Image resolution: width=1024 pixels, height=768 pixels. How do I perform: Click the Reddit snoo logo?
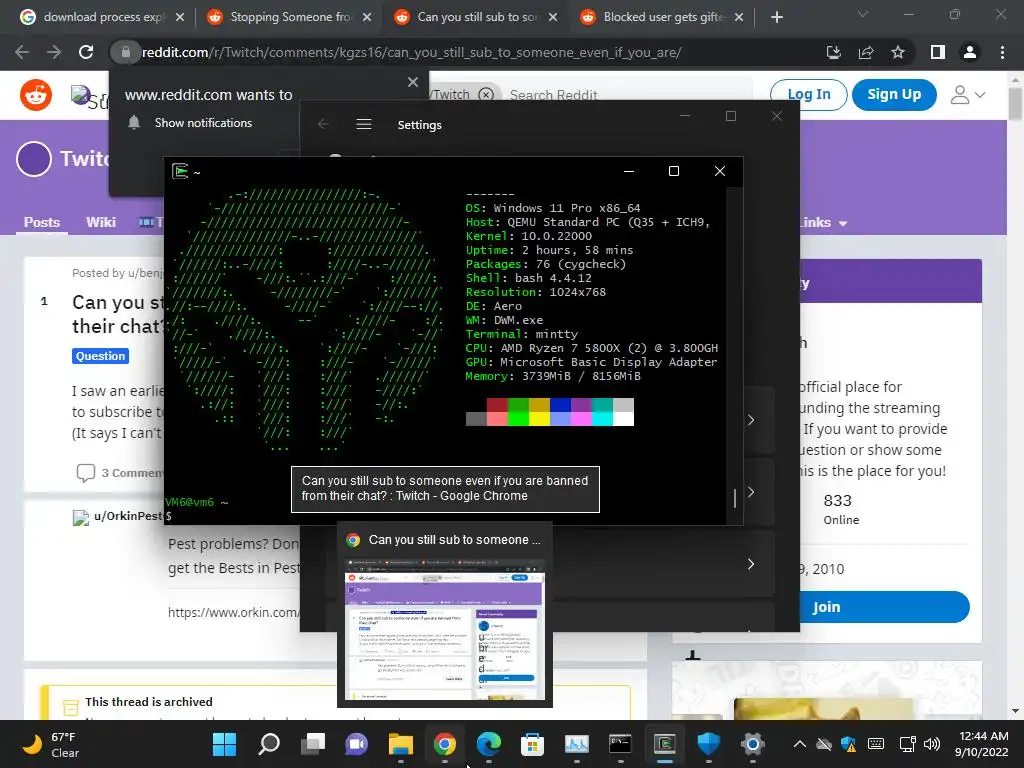tap(36, 95)
